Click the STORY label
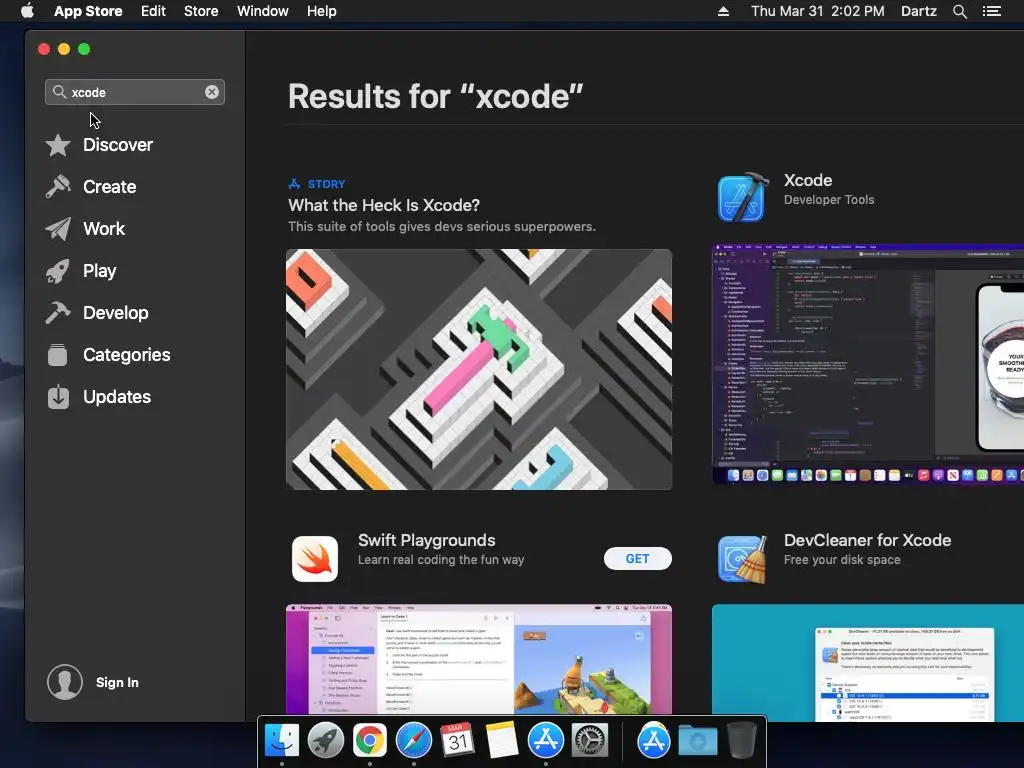This screenshot has height=768, width=1024. (x=327, y=184)
